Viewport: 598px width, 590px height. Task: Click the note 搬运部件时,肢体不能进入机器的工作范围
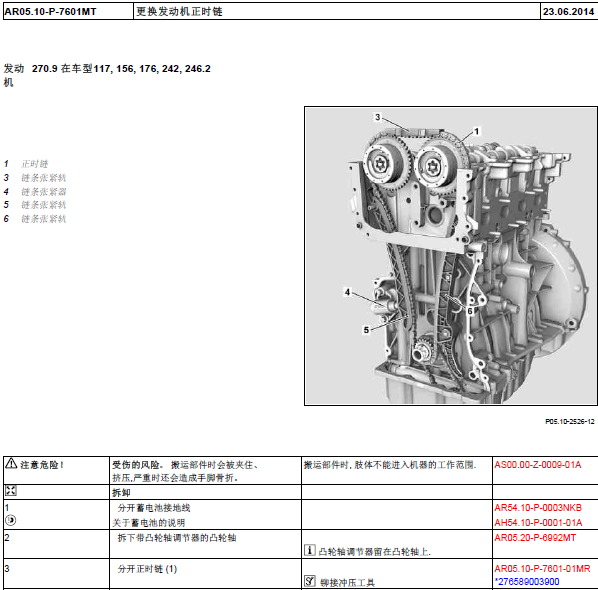click(390, 465)
